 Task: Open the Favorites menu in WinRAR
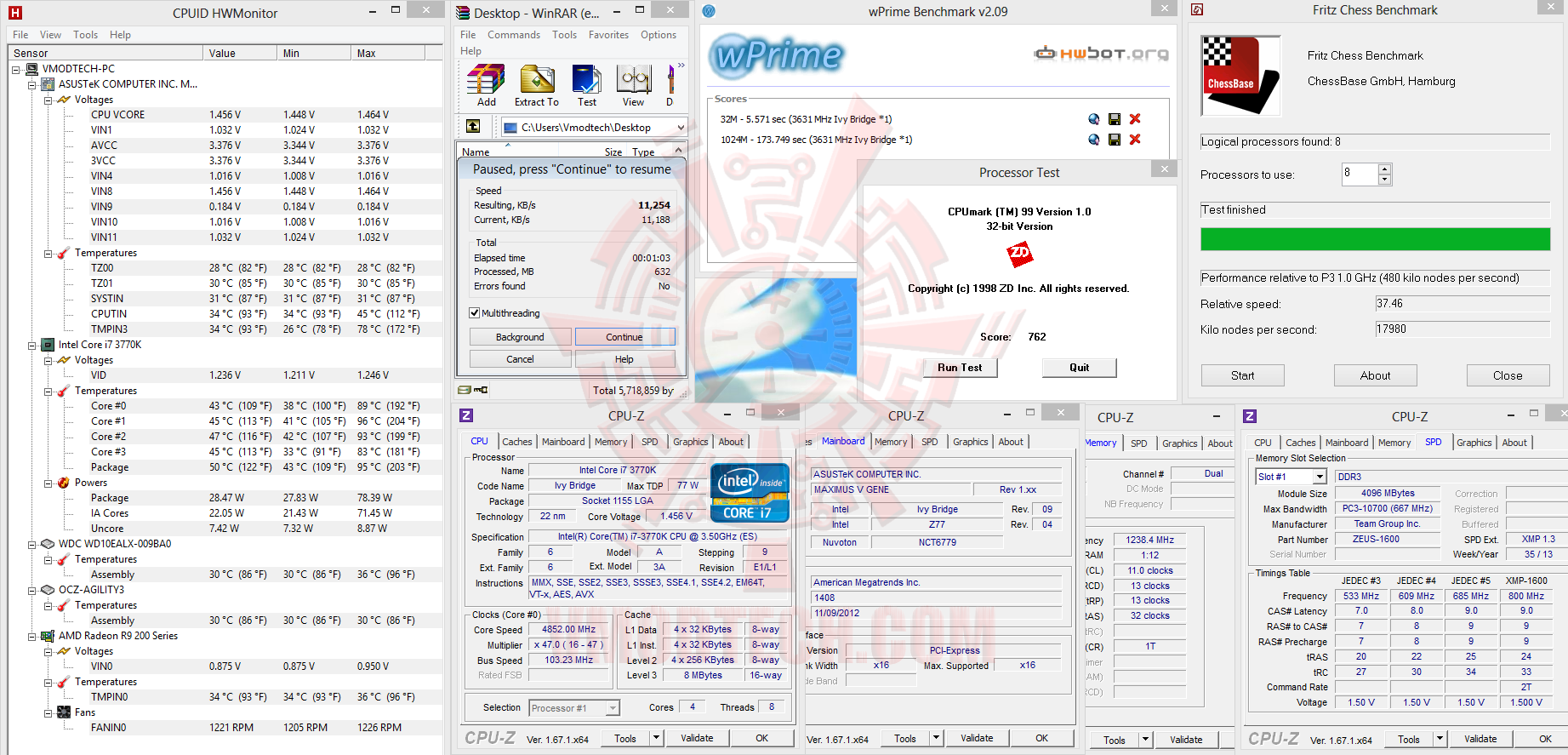(608, 35)
